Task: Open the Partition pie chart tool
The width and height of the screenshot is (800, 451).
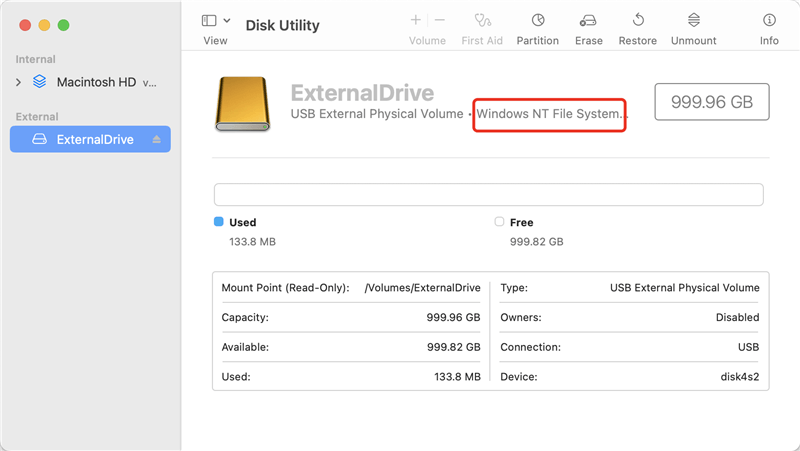Action: (538, 20)
